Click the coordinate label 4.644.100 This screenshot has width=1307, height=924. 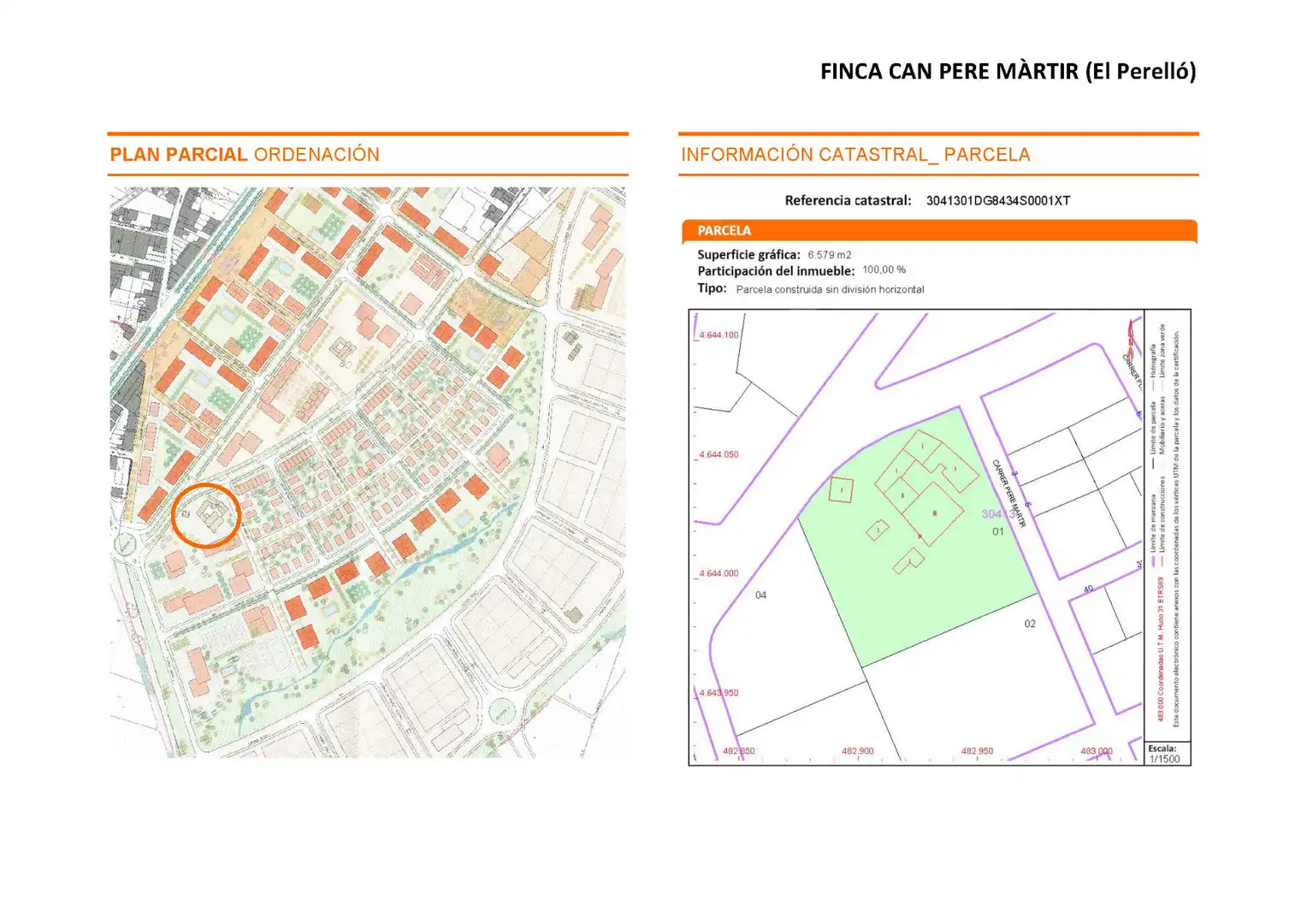pyautogui.click(x=719, y=335)
